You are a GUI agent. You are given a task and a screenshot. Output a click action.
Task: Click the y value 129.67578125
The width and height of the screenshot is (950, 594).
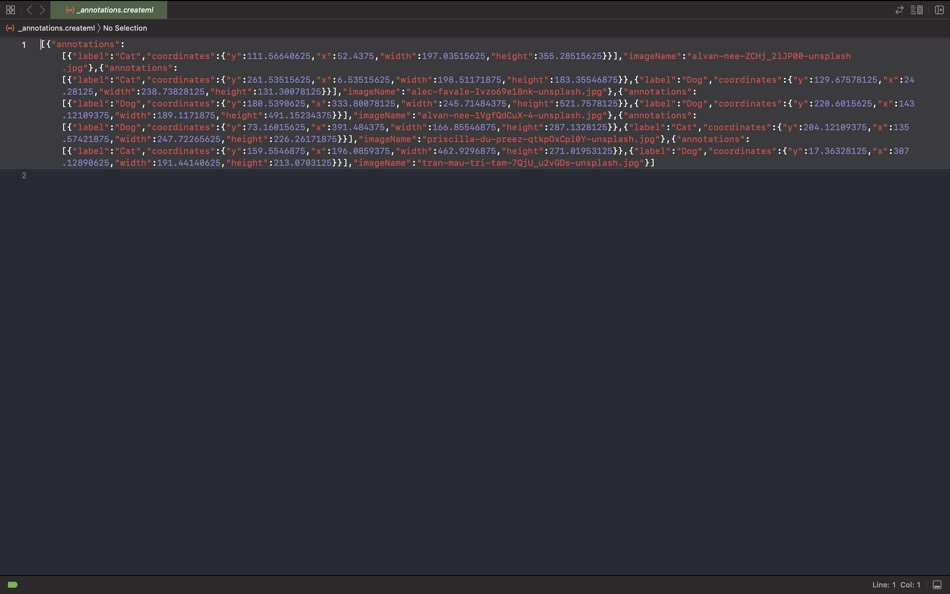pos(846,80)
